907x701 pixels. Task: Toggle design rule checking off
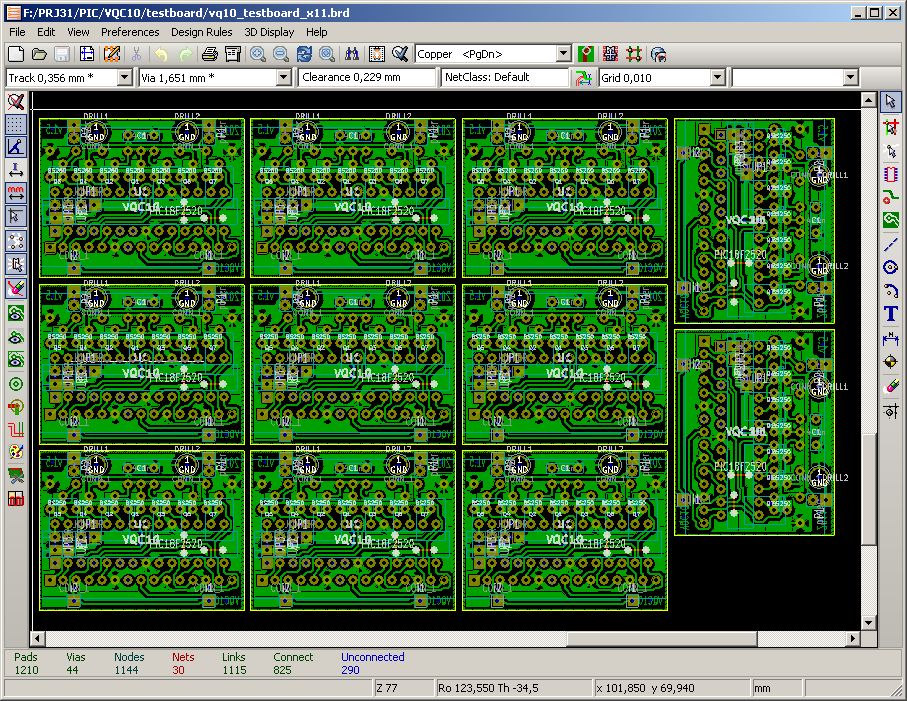[16, 102]
